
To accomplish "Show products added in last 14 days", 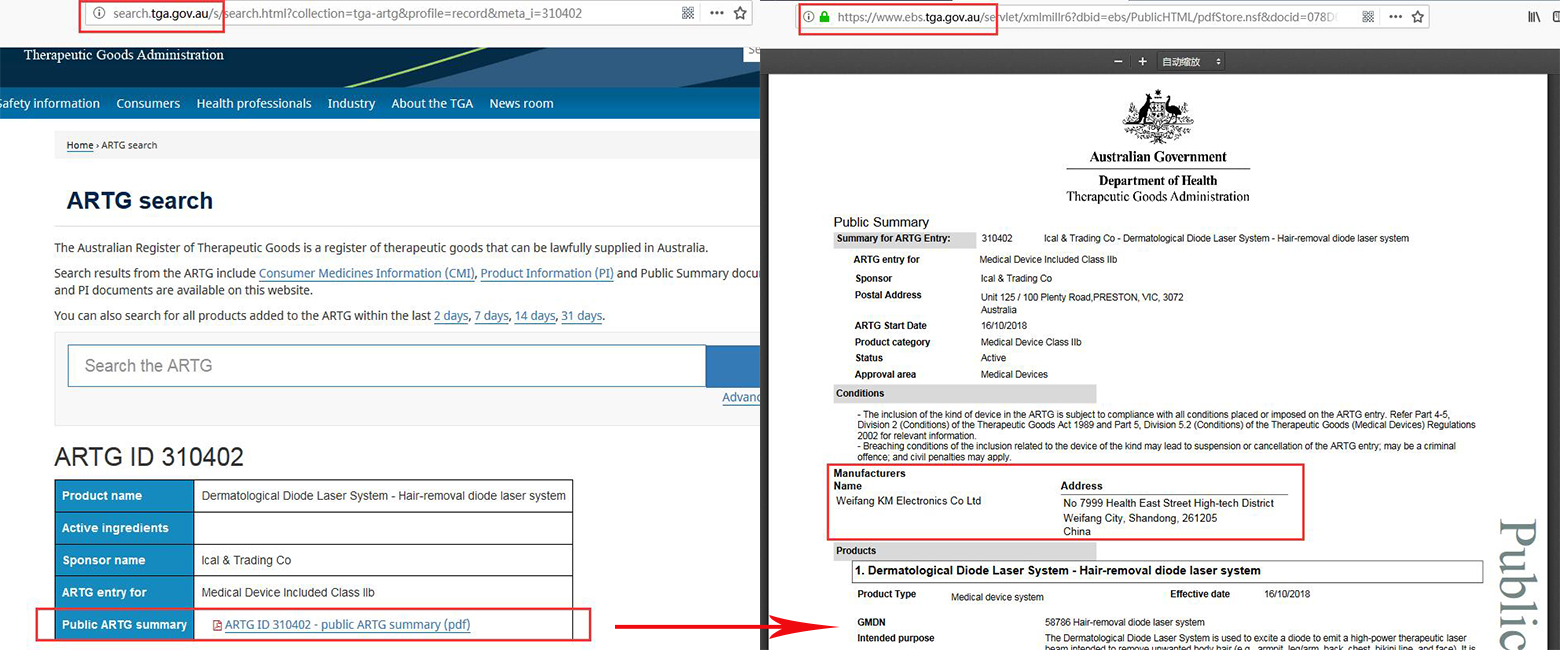I will [x=535, y=316].
